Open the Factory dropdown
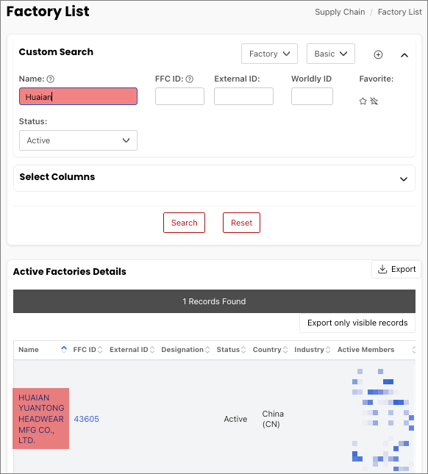Image resolution: width=428 pixels, height=474 pixels. 269,54
